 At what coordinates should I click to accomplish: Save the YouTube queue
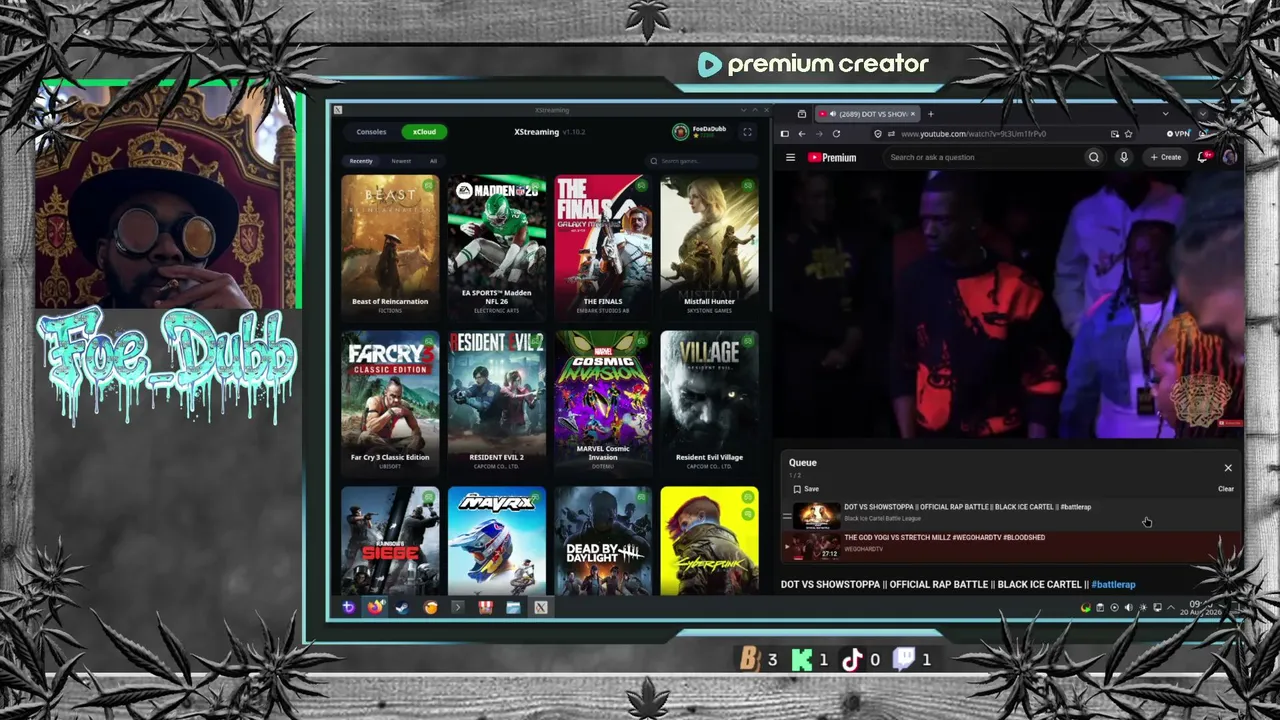[806, 489]
